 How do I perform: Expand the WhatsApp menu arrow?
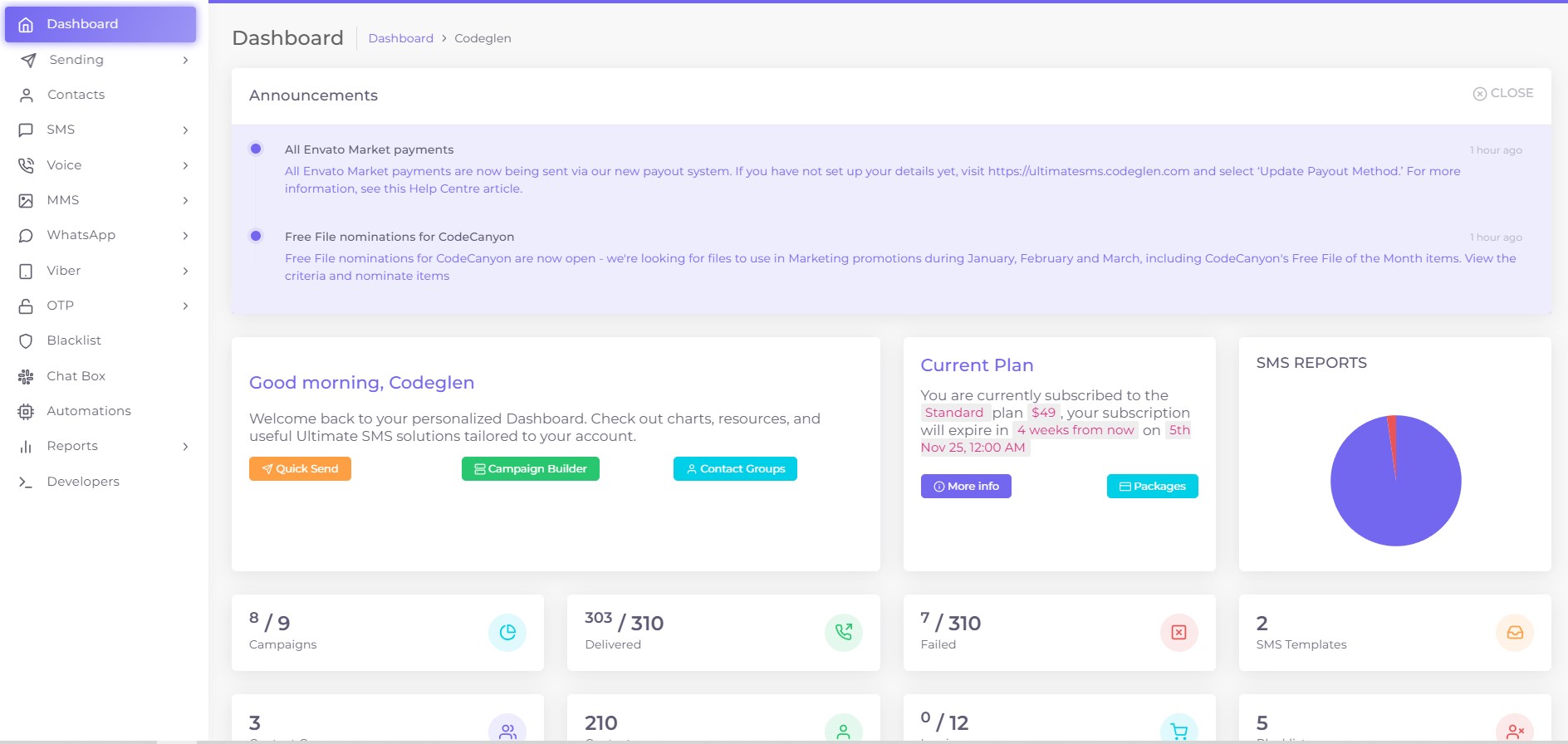pos(185,236)
